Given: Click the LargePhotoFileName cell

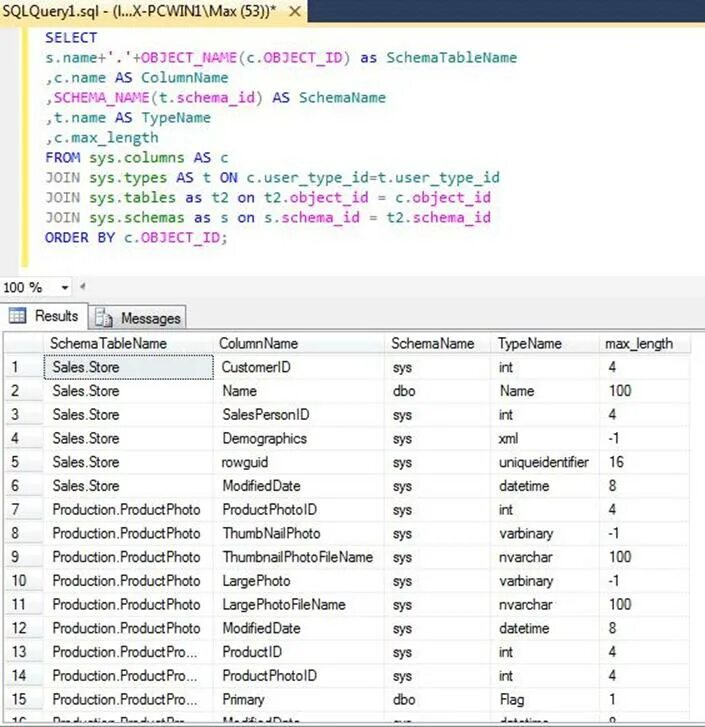Looking at the screenshot, I should pyautogui.click(x=299, y=605).
